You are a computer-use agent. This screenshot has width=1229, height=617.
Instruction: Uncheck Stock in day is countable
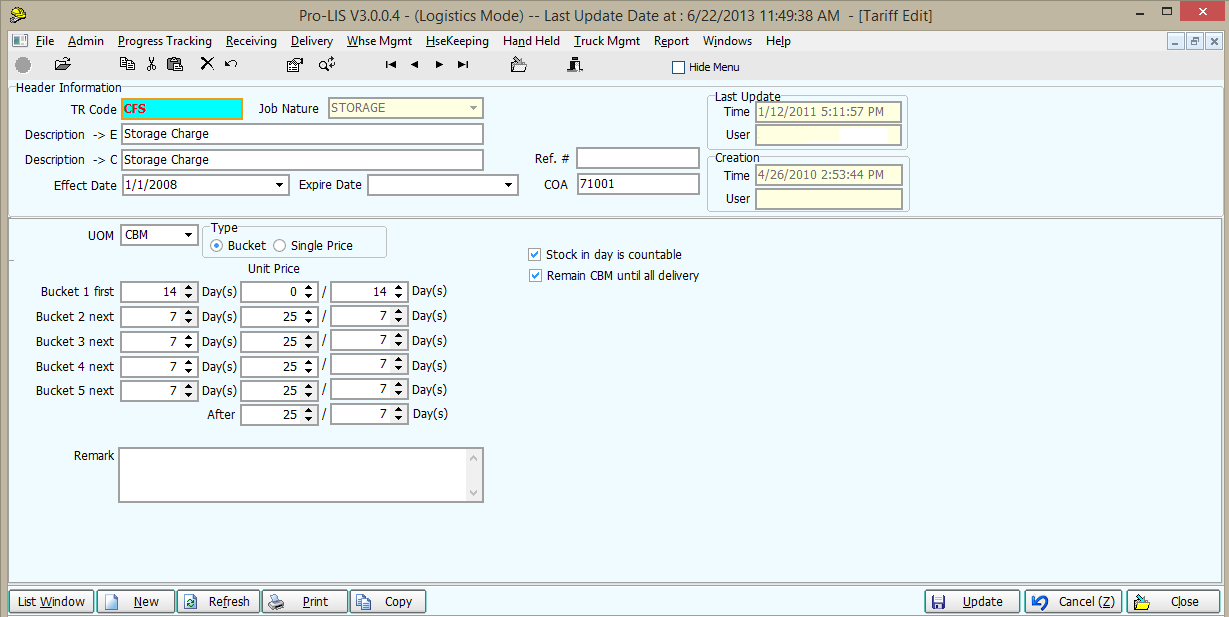pos(535,255)
